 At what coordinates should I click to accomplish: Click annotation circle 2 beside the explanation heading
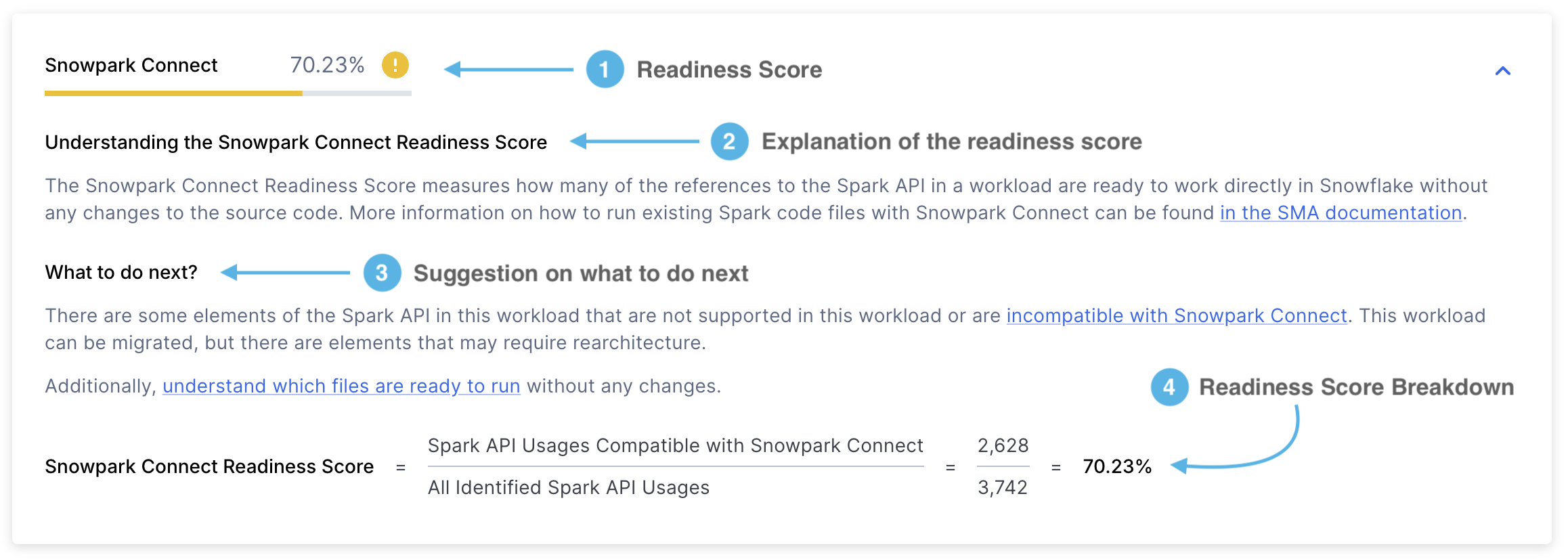(728, 142)
